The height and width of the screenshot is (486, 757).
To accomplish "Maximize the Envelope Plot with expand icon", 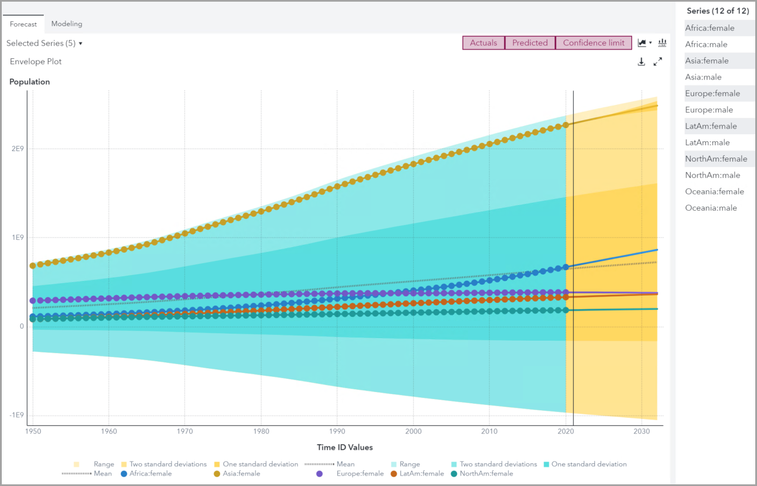I will tap(658, 62).
